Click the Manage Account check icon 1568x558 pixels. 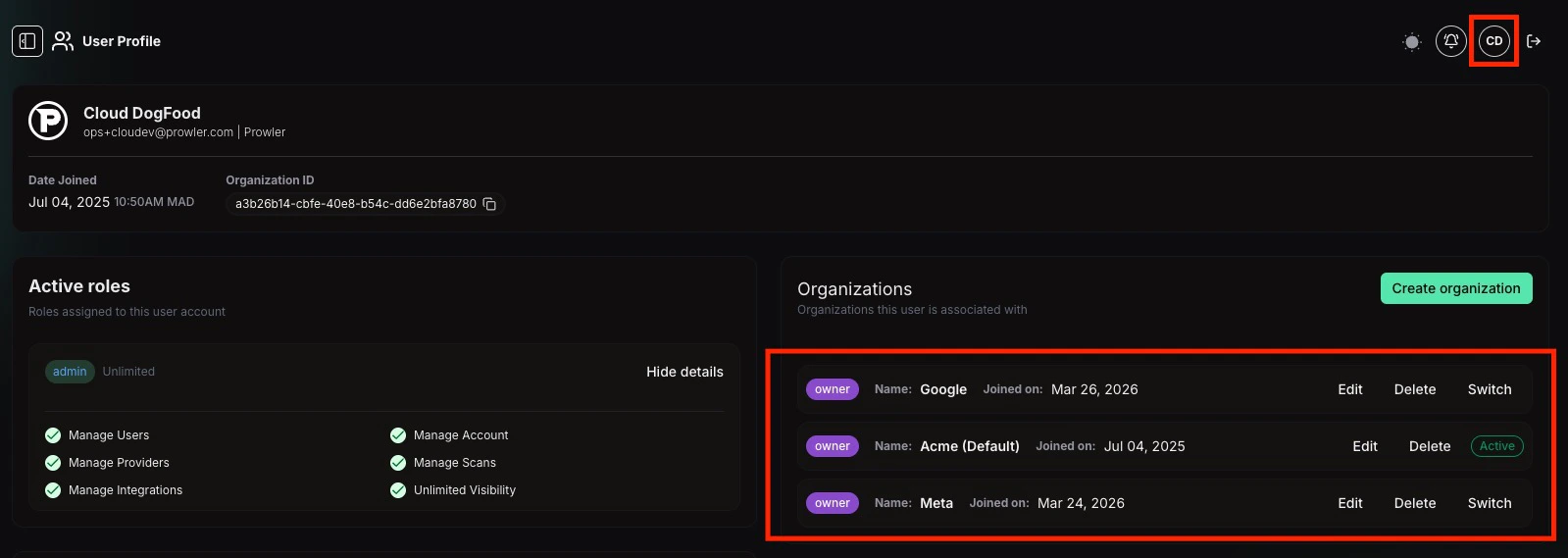[398, 435]
